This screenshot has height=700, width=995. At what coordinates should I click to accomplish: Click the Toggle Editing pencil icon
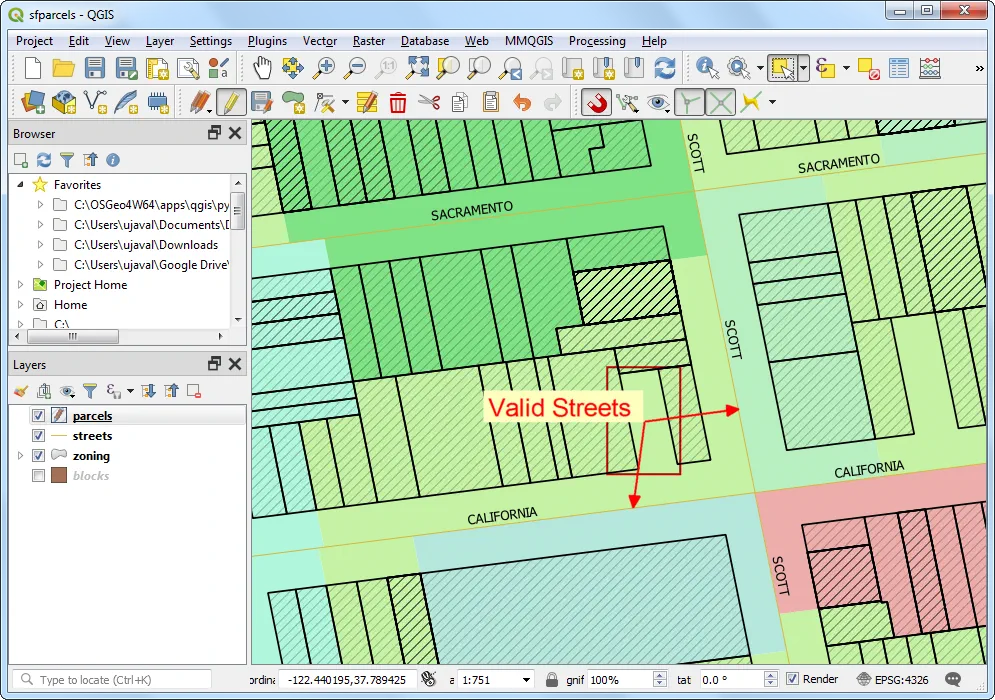[231, 102]
